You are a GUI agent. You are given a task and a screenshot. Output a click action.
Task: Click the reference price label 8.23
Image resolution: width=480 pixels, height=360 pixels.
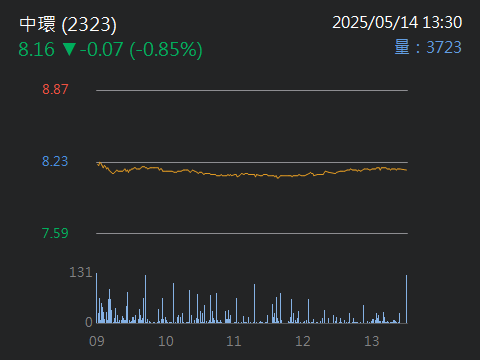55,161
